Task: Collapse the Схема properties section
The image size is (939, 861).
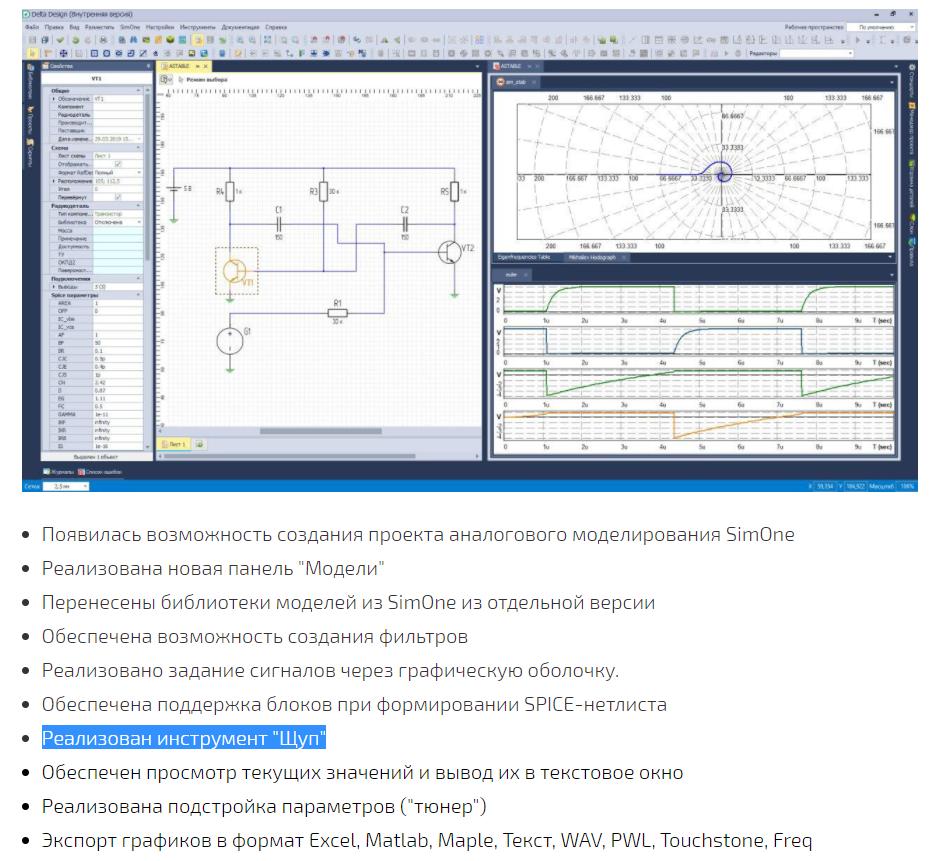Action: click(138, 147)
